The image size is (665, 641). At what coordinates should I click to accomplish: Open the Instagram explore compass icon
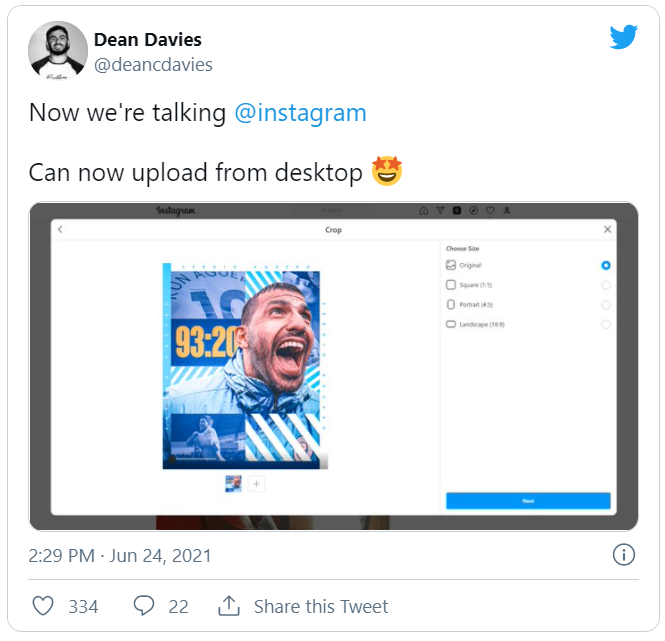coord(473,211)
